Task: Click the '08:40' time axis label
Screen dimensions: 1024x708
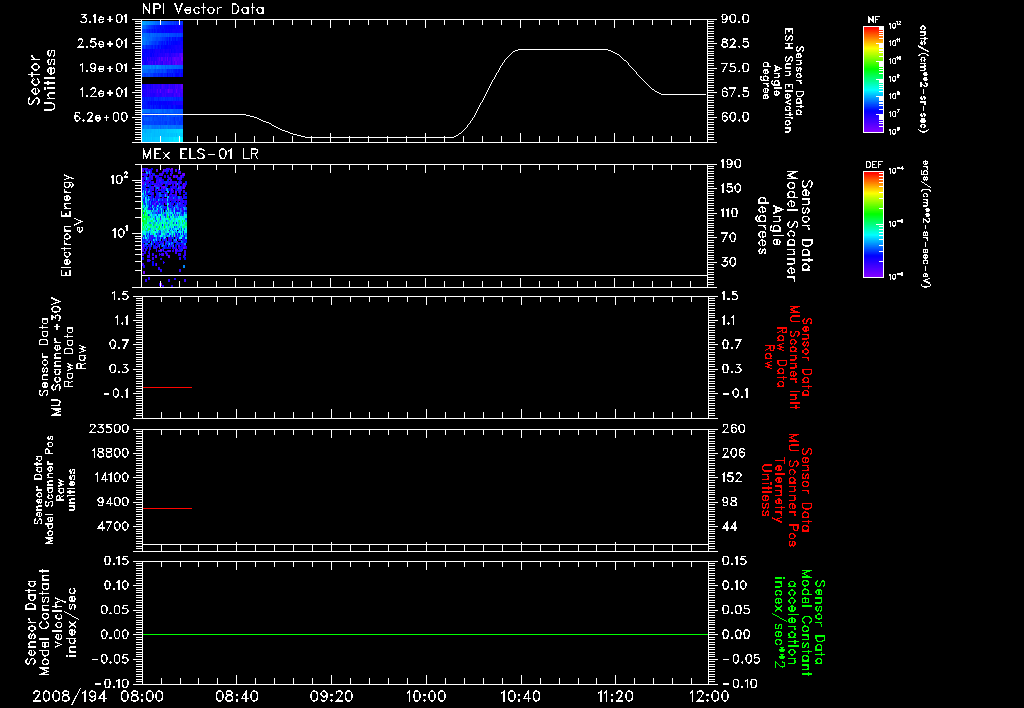Action: tap(237, 696)
